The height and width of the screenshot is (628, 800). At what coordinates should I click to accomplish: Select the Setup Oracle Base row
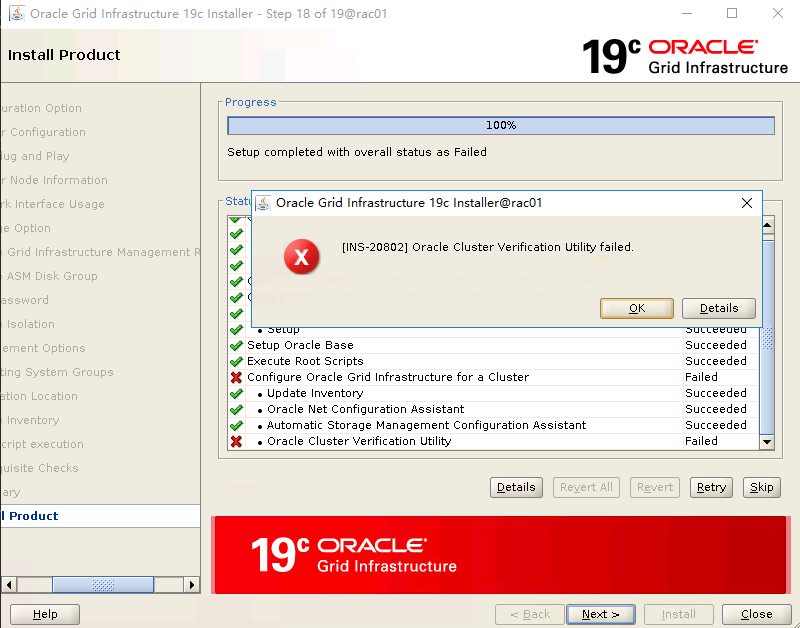click(x=493, y=345)
